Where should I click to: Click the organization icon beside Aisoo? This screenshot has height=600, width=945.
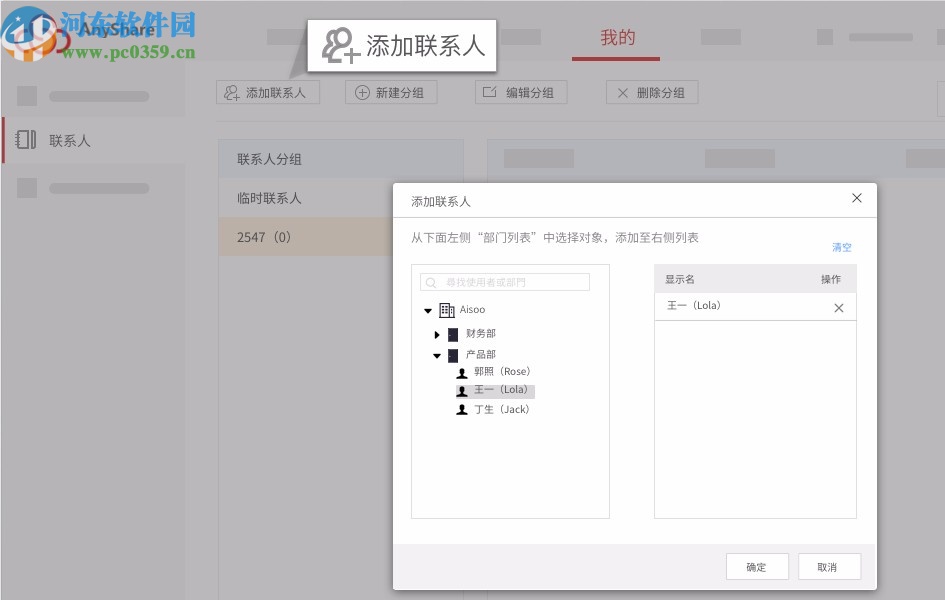[446, 310]
